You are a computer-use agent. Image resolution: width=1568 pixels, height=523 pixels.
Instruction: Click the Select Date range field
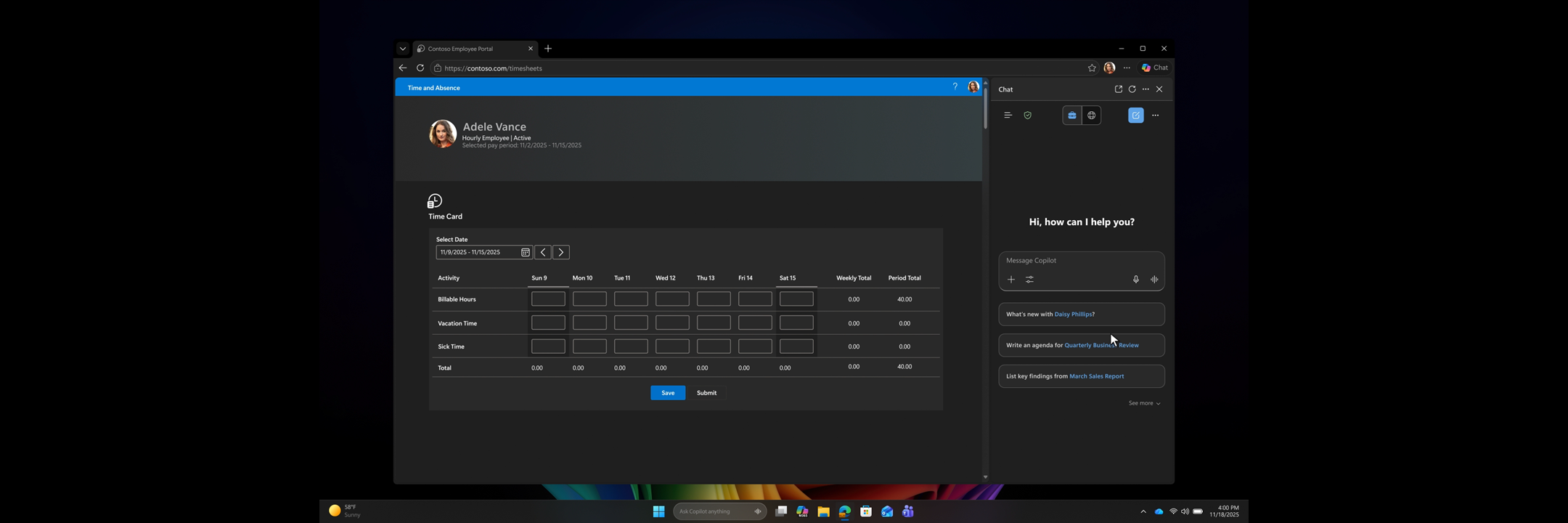coord(483,252)
